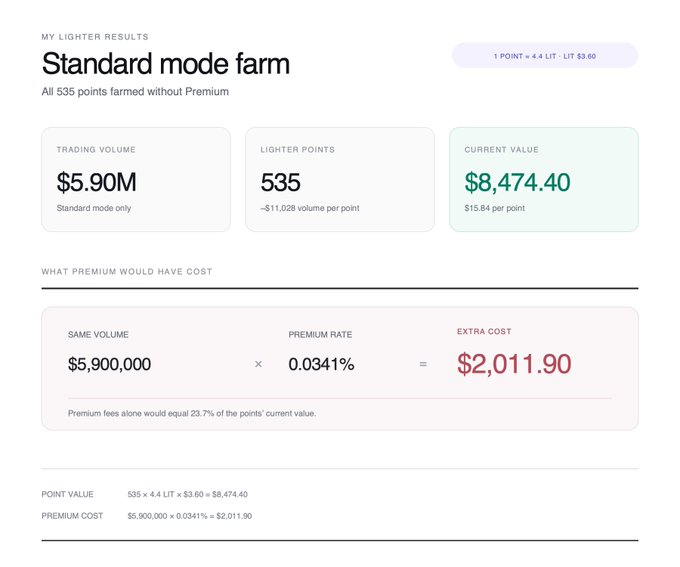Click the Standard mode farm heading
The image size is (680, 567).
point(166,63)
